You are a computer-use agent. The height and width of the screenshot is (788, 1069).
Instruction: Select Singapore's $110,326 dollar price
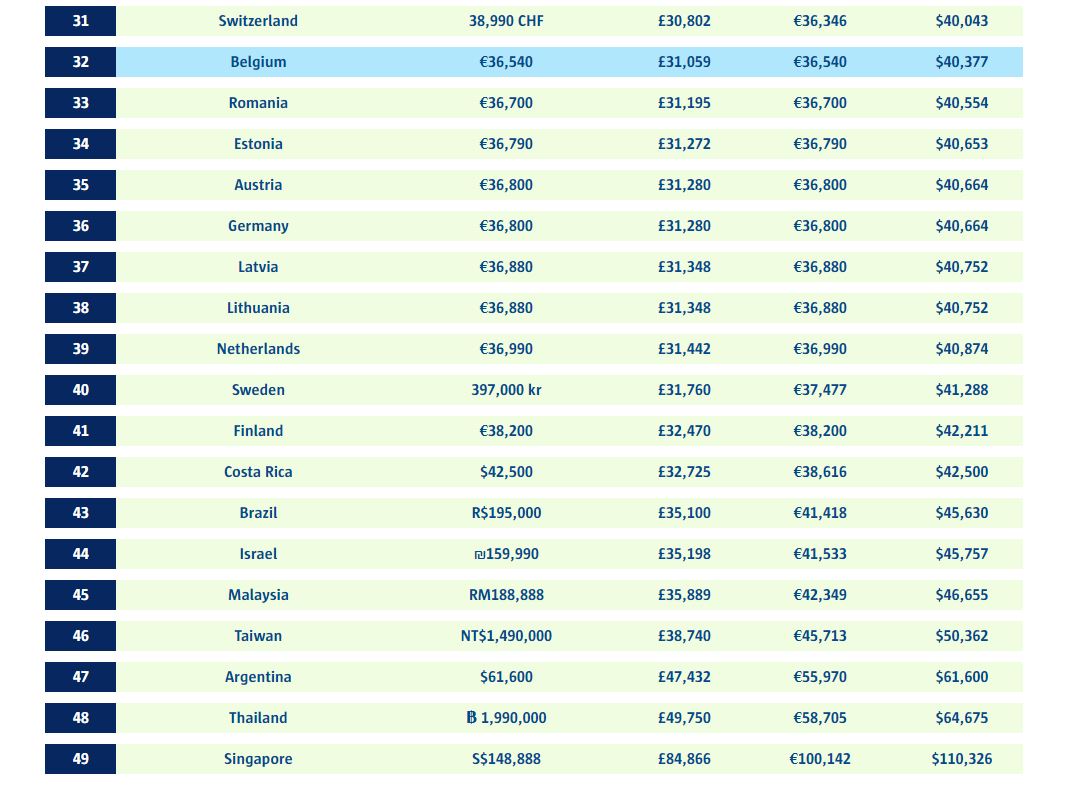tap(961, 759)
